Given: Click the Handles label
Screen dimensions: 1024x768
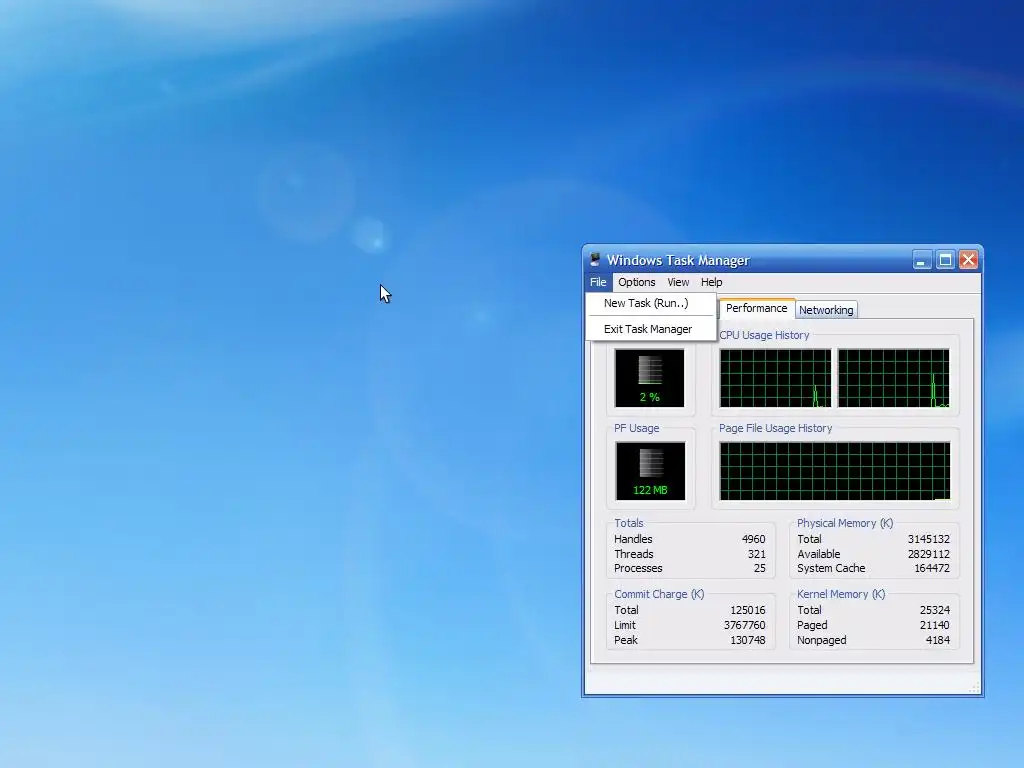Looking at the screenshot, I should pos(633,539).
